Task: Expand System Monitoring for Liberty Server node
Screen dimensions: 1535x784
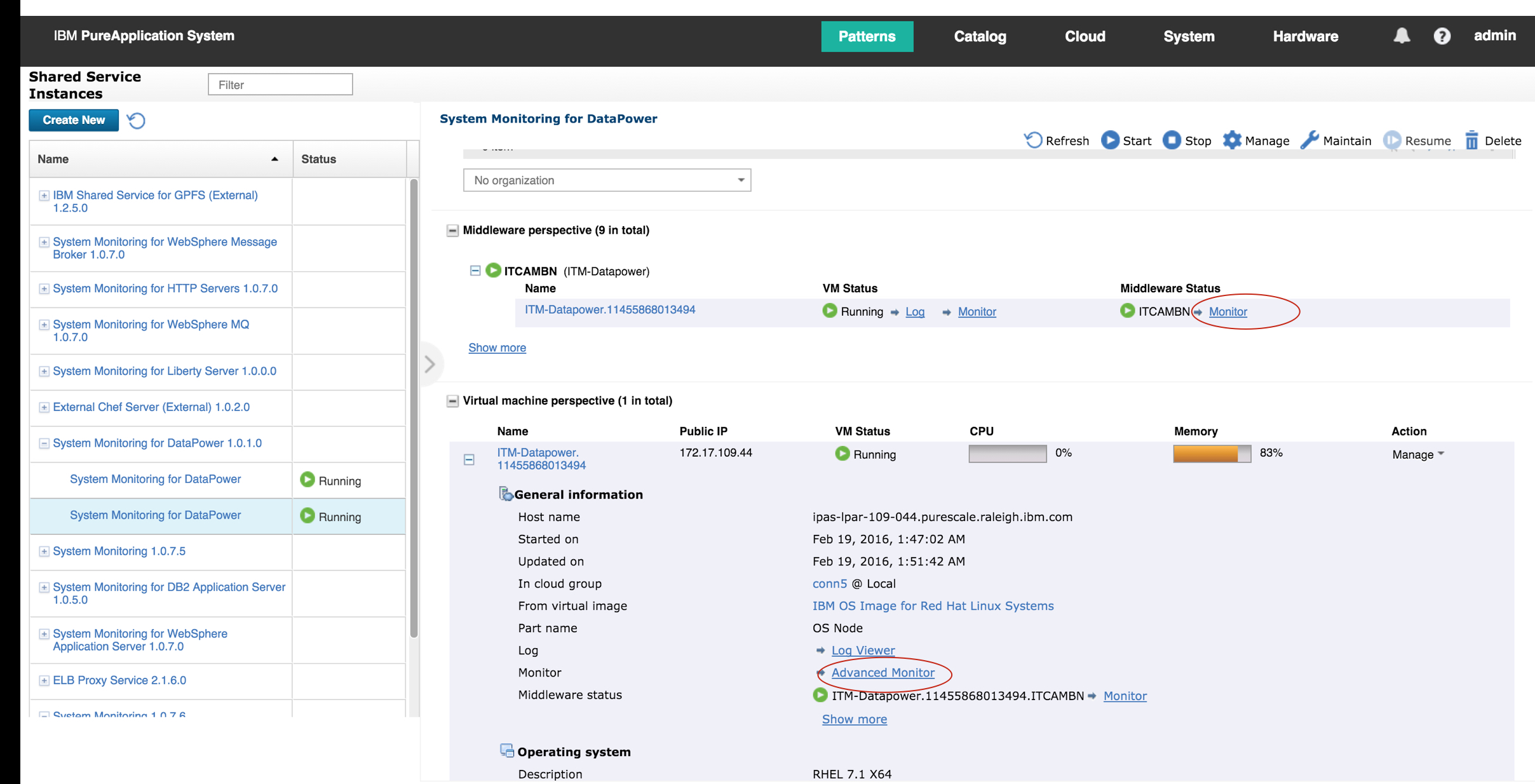Action: [x=44, y=372]
